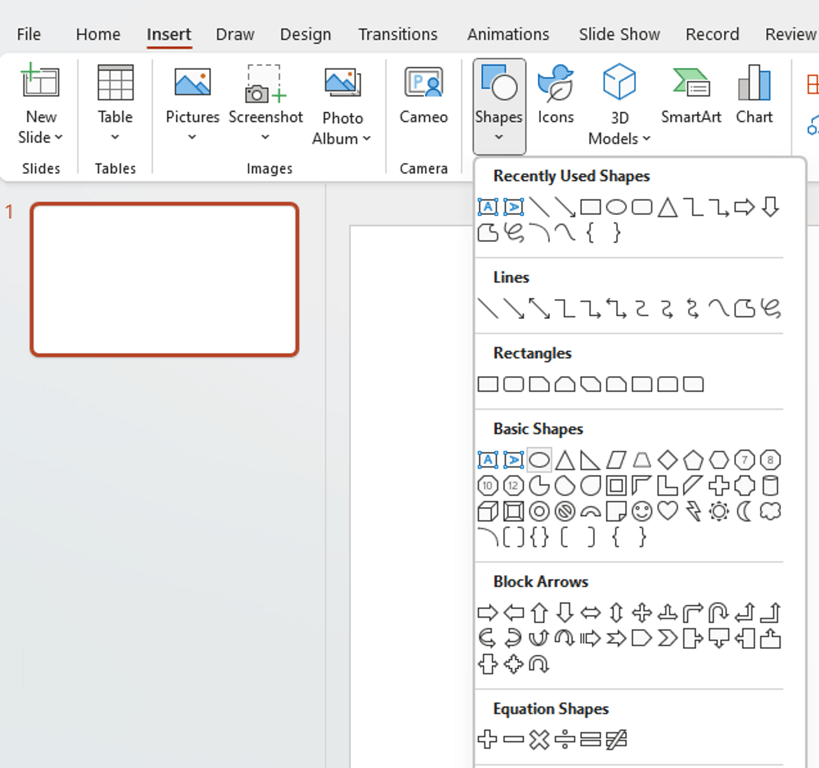
Task: Open the Photo Album dropdown arrow
Action: (367, 139)
